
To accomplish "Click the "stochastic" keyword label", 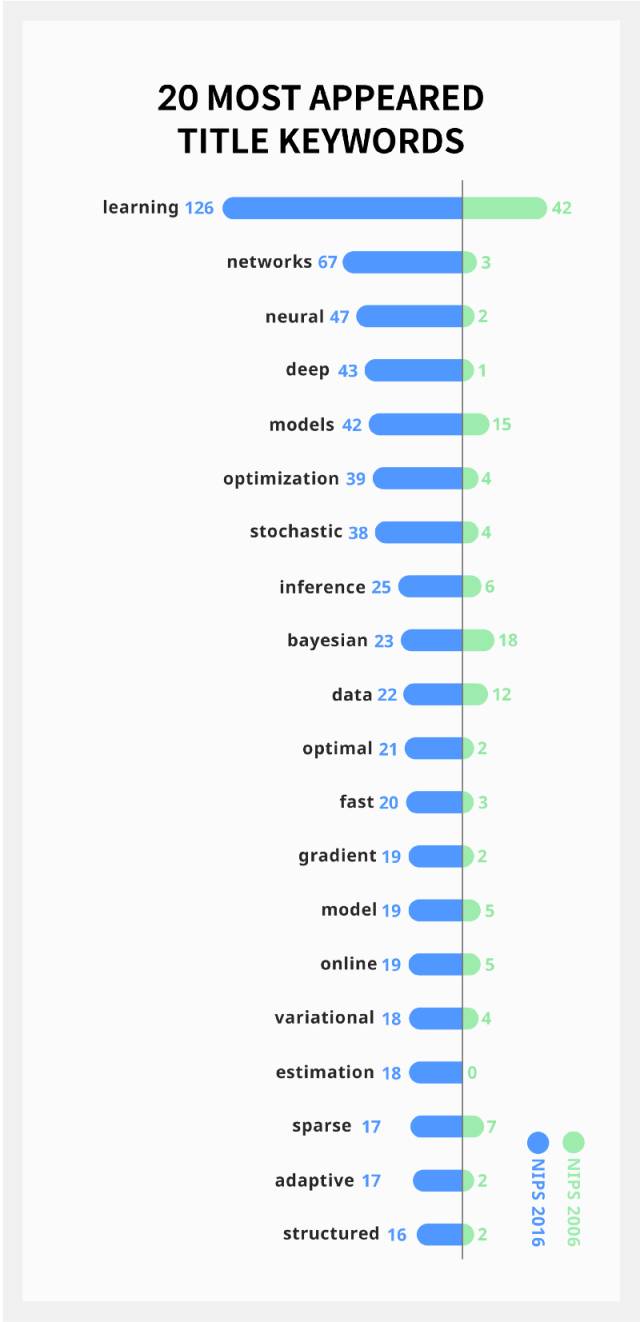I will (296, 532).
